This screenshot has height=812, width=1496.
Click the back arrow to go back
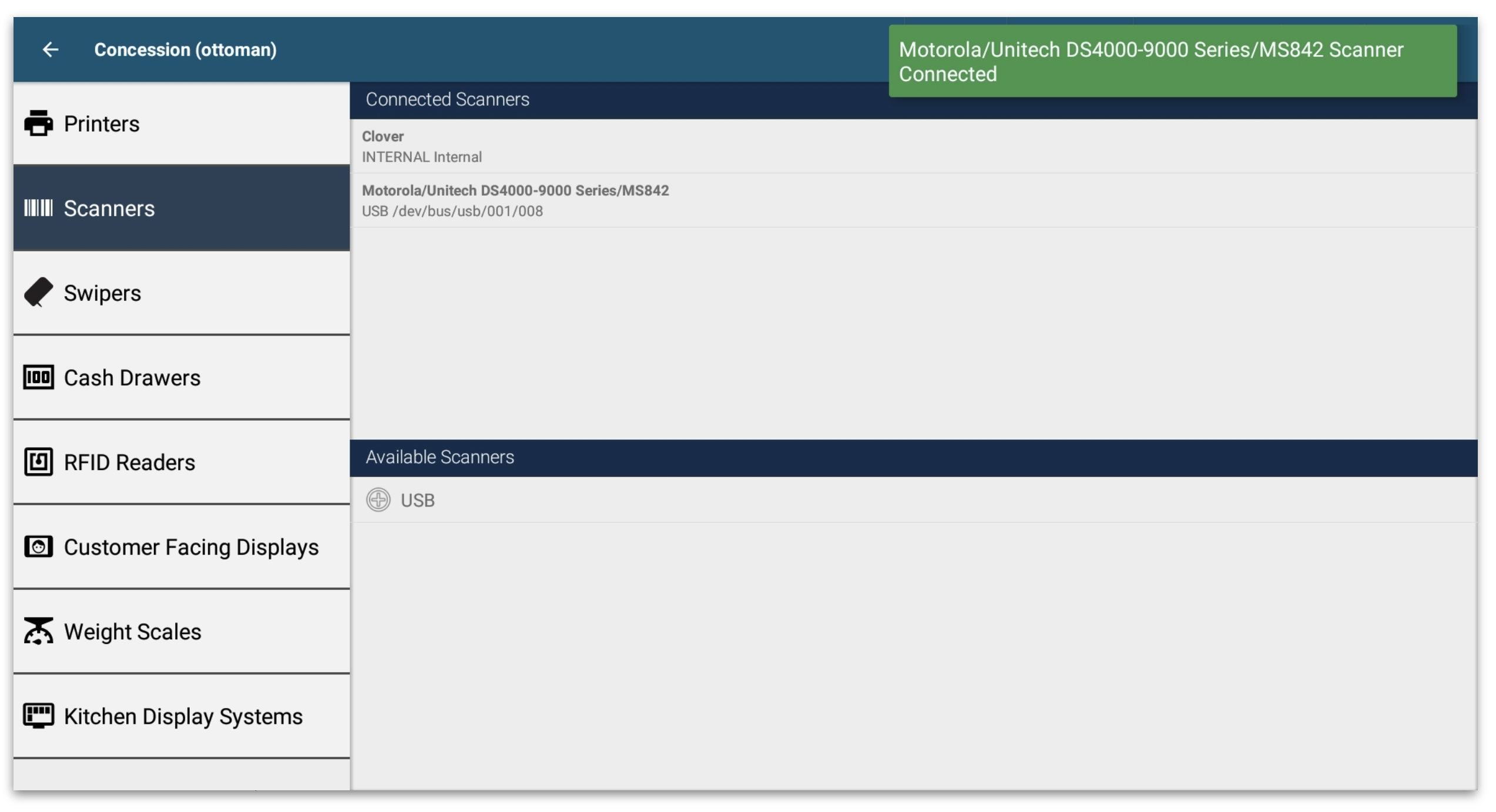(x=50, y=49)
